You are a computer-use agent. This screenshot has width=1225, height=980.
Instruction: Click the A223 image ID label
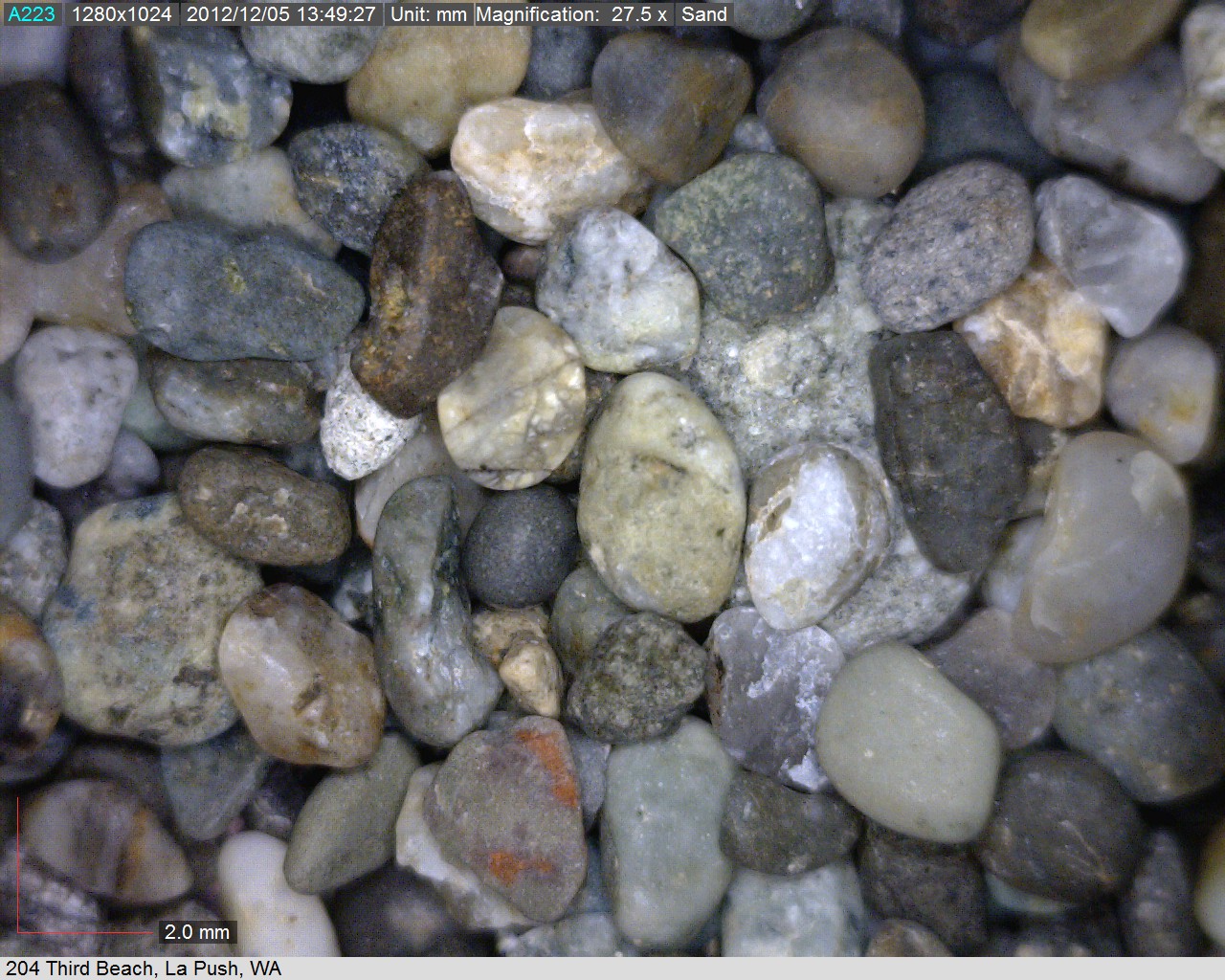tap(32, 14)
